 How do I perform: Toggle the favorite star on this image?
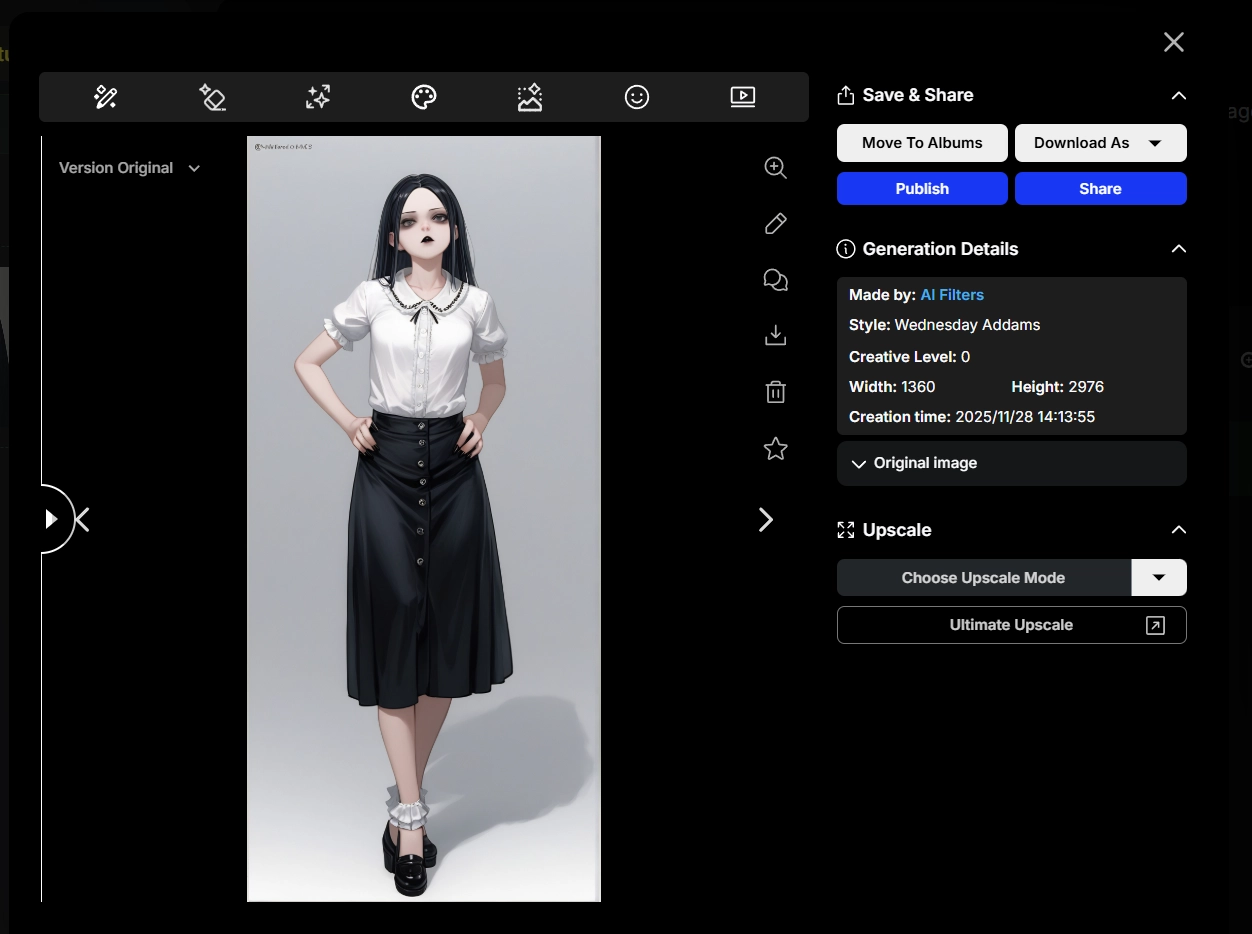tap(775, 448)
